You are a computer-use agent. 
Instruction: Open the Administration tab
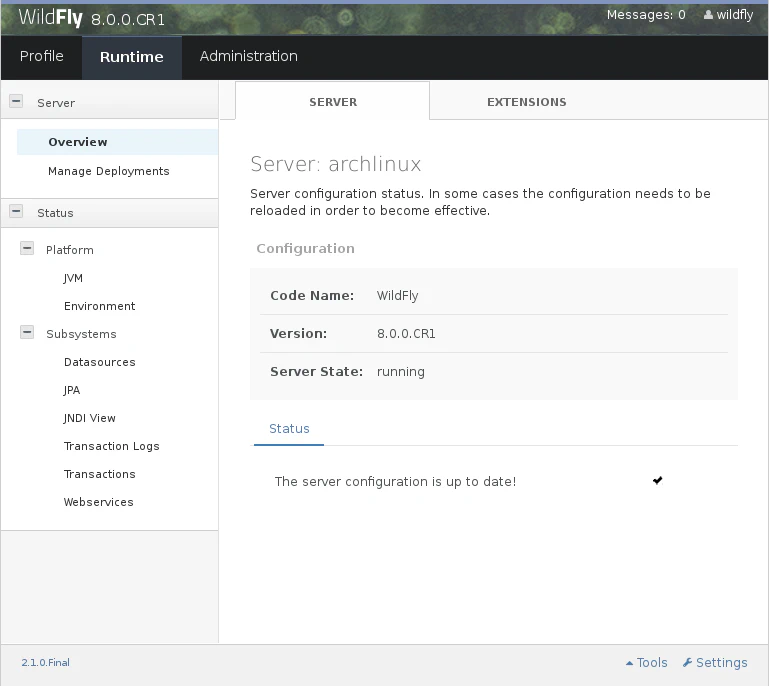tap(248, 57)
